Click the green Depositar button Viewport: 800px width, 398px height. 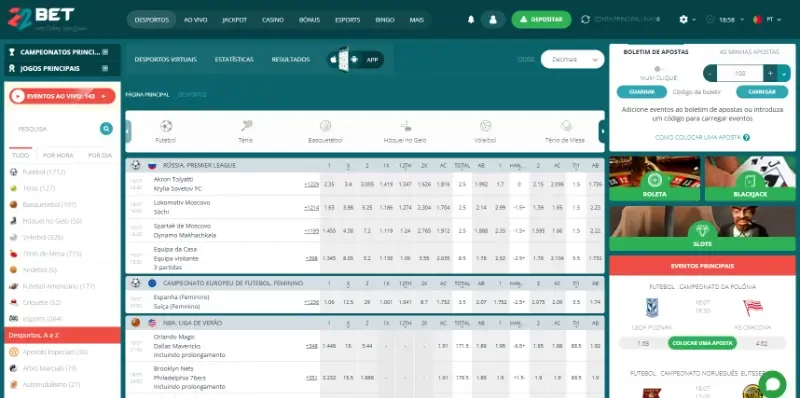click(x=541, y=19)
